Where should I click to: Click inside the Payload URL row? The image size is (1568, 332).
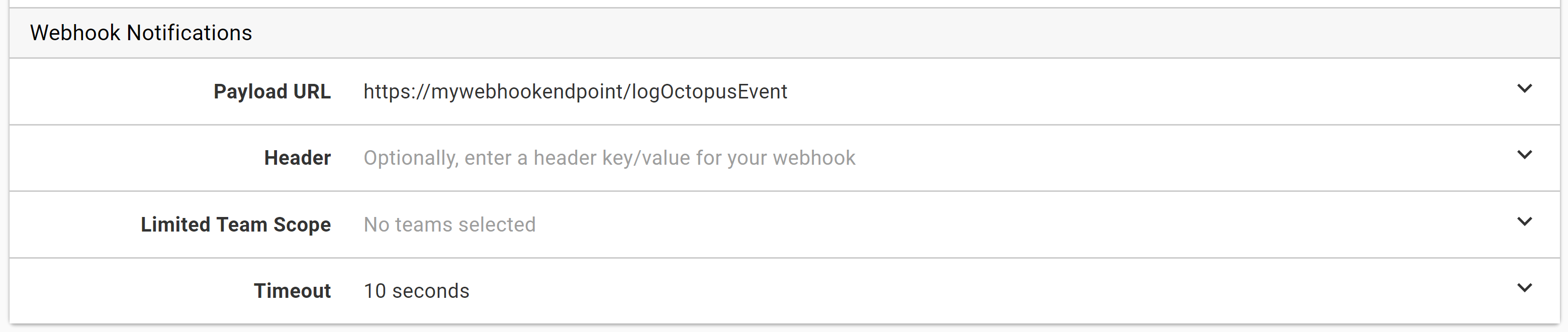[x=974, y=91]
